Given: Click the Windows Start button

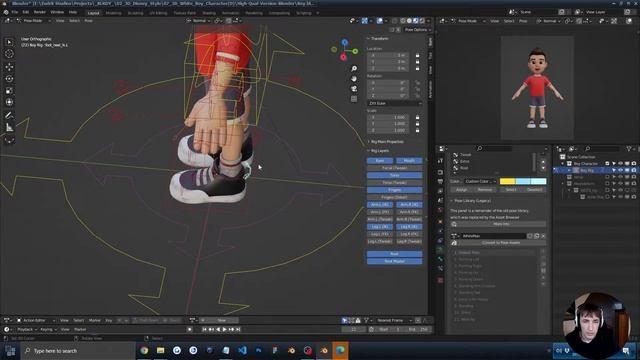Looking at the screenshot, I should 10,351.
